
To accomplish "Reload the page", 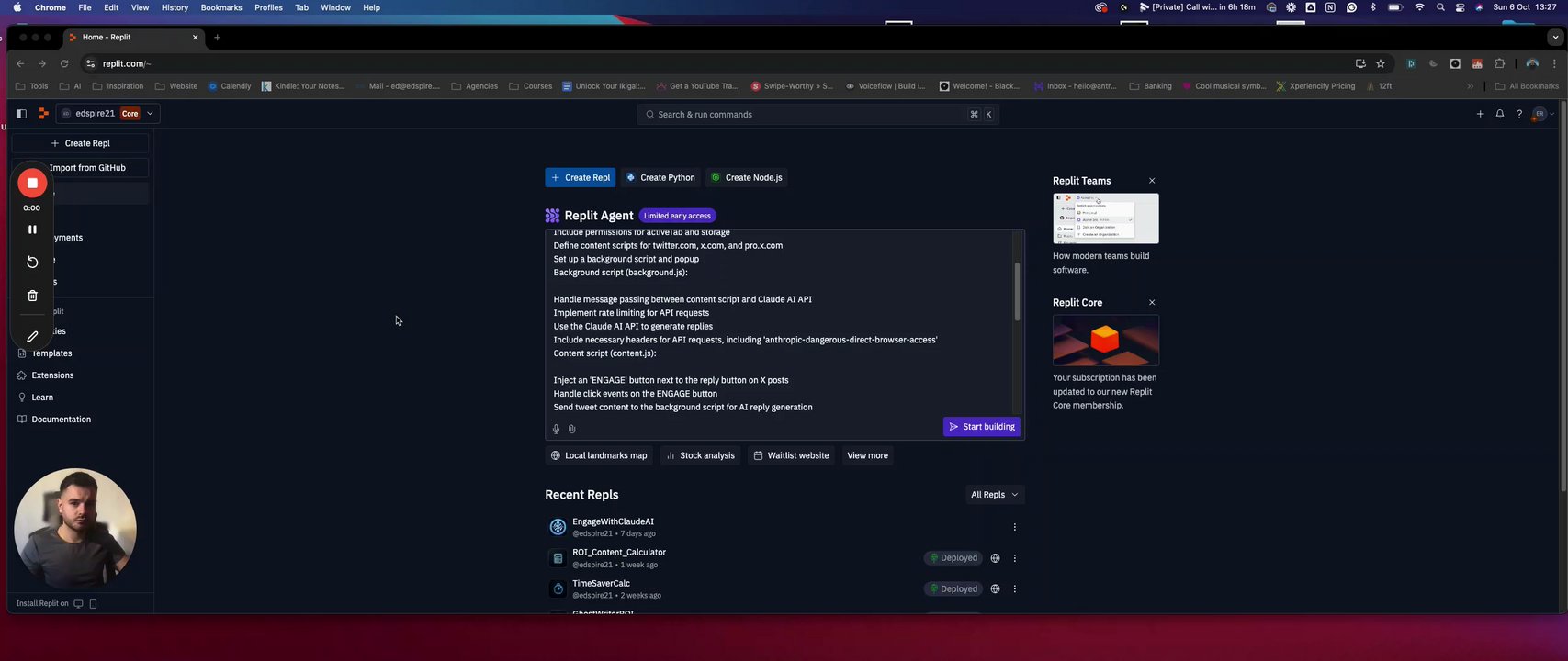I will click(x=64, y=63).
